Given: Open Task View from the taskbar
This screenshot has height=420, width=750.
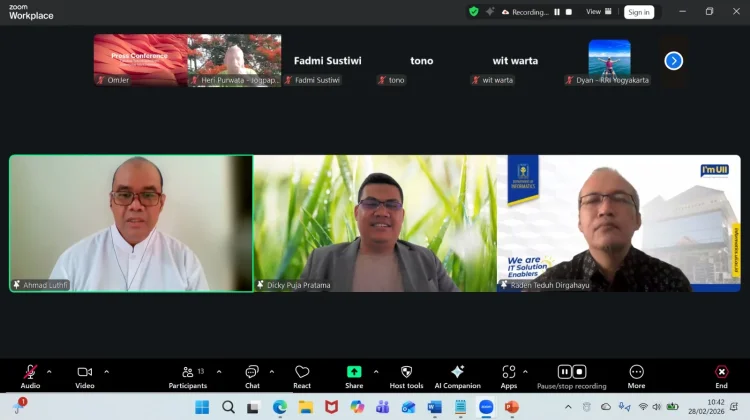Looking at the screenshot, I should click(x=253, y=407).
